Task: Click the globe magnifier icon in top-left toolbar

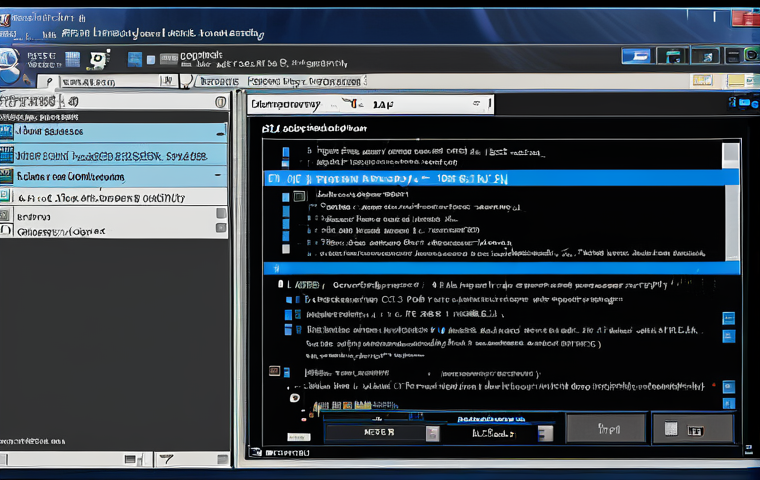Action: tap(10, 64)
